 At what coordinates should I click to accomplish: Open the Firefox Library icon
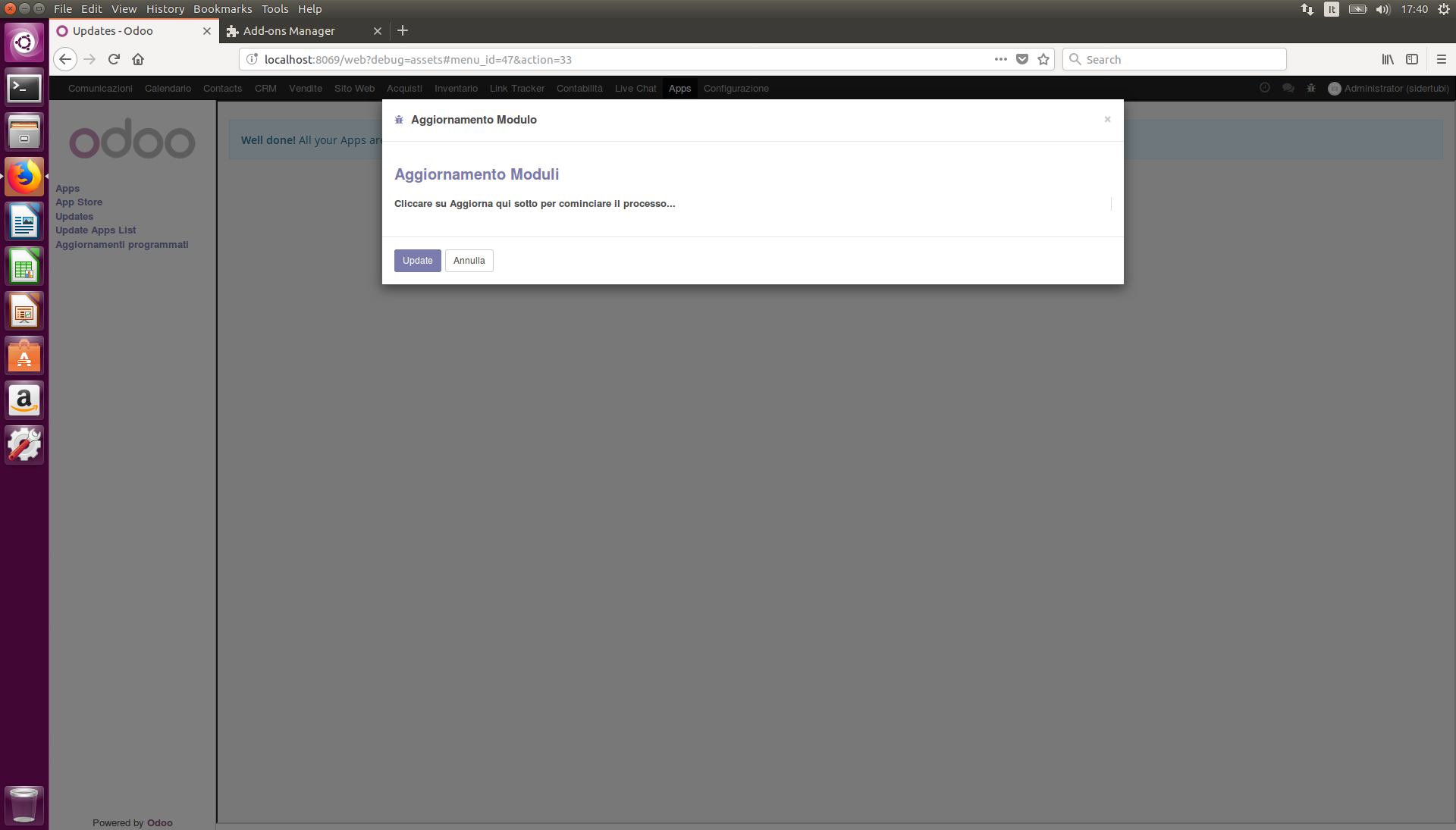pos(1388,59)
